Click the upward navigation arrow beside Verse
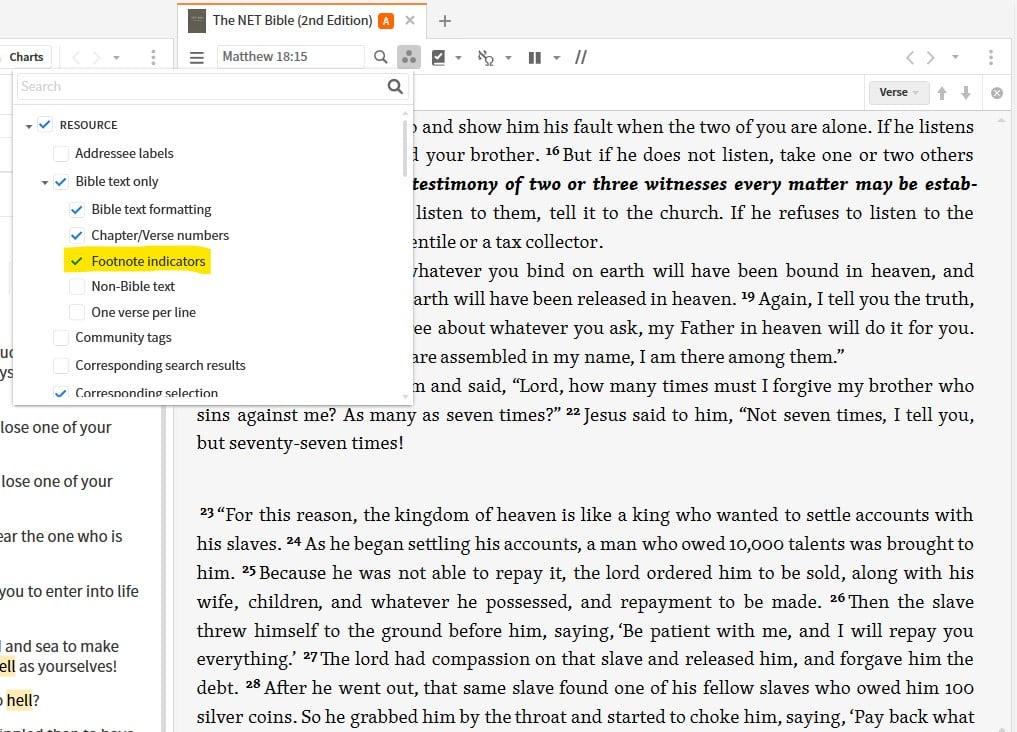The image size is (1017, 732). coord(943,92)
